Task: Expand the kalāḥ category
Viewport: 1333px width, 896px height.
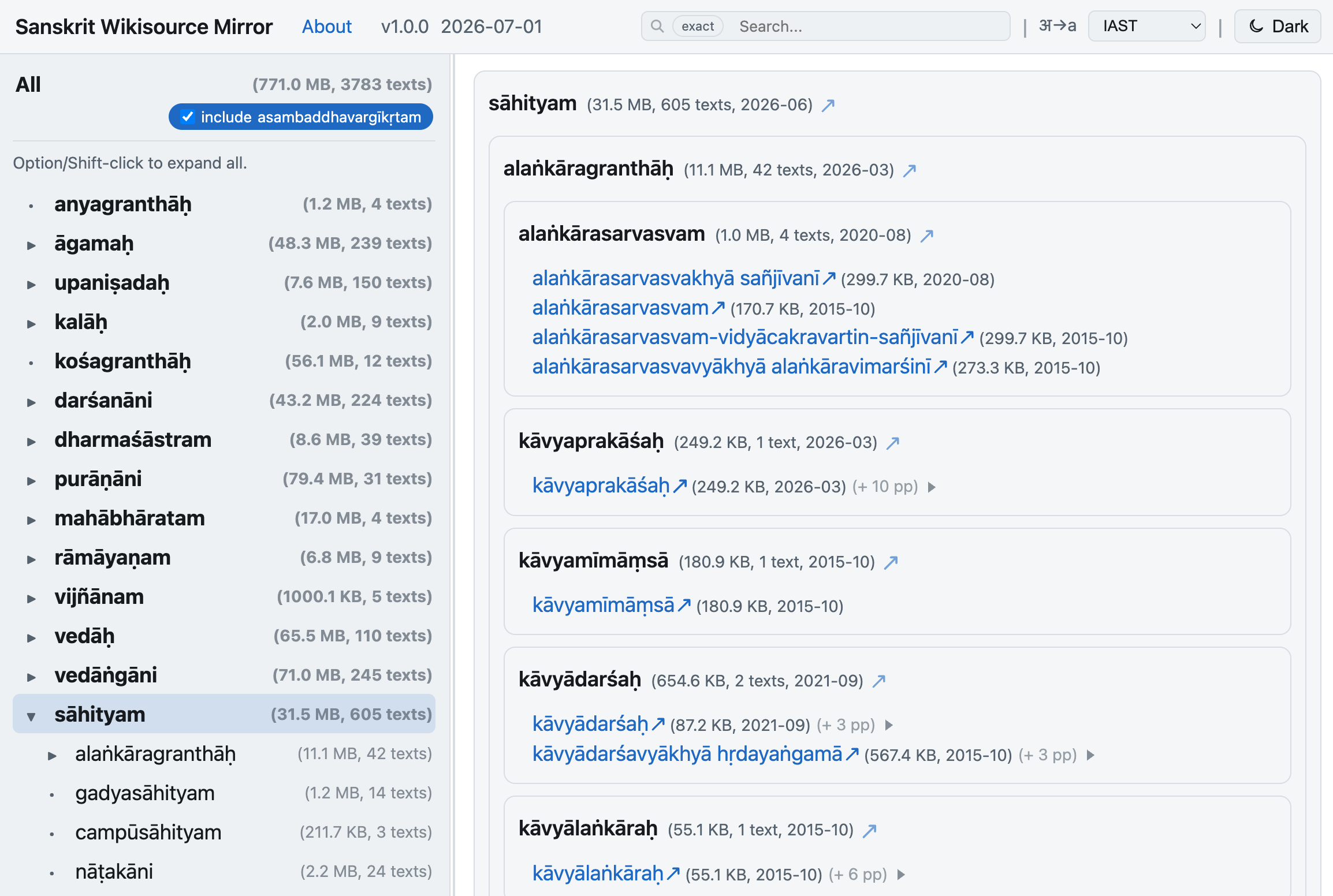Action: (32, 323)
